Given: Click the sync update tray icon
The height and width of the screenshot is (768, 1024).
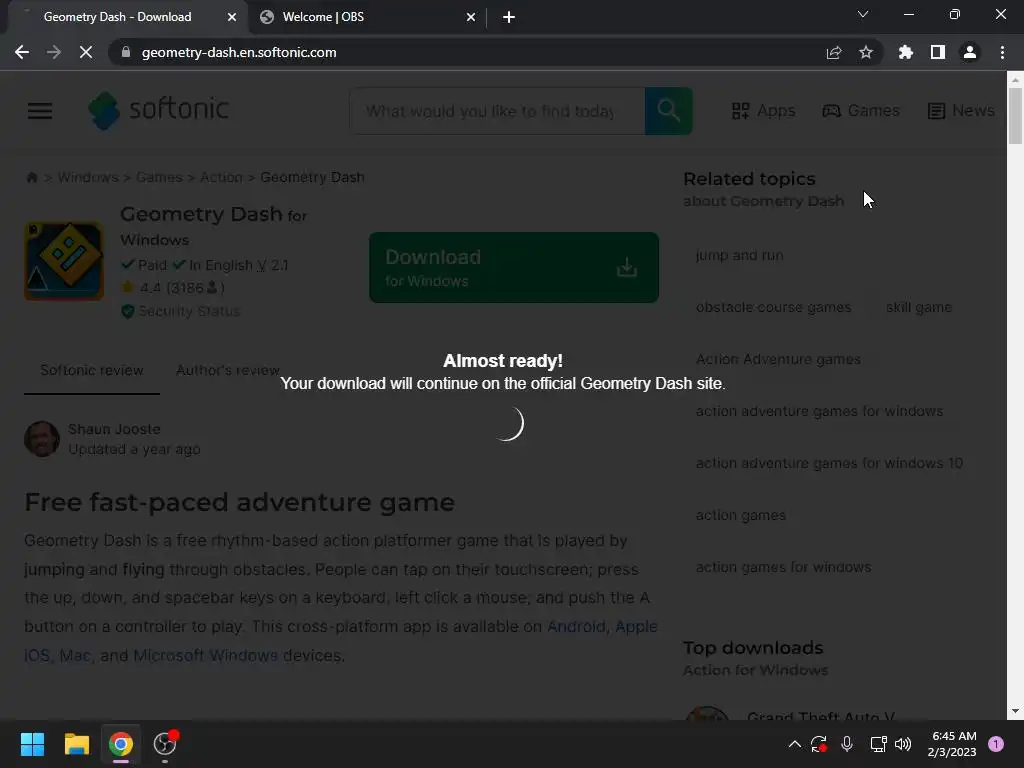Looking at the screenshot, I should pyautogui.click(x=819, y=744).
